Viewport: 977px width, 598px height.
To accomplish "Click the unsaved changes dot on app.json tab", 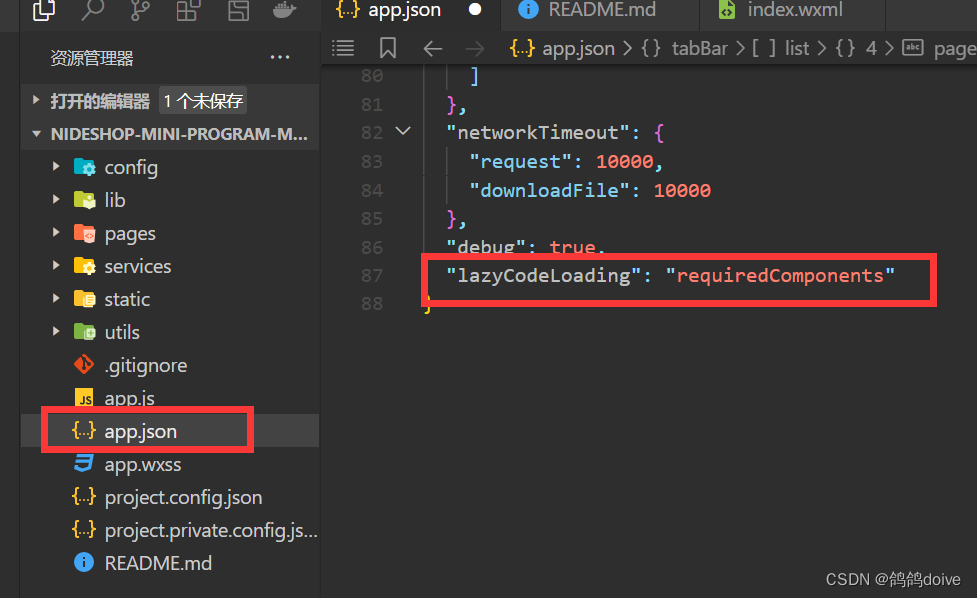I will [474, 12].
